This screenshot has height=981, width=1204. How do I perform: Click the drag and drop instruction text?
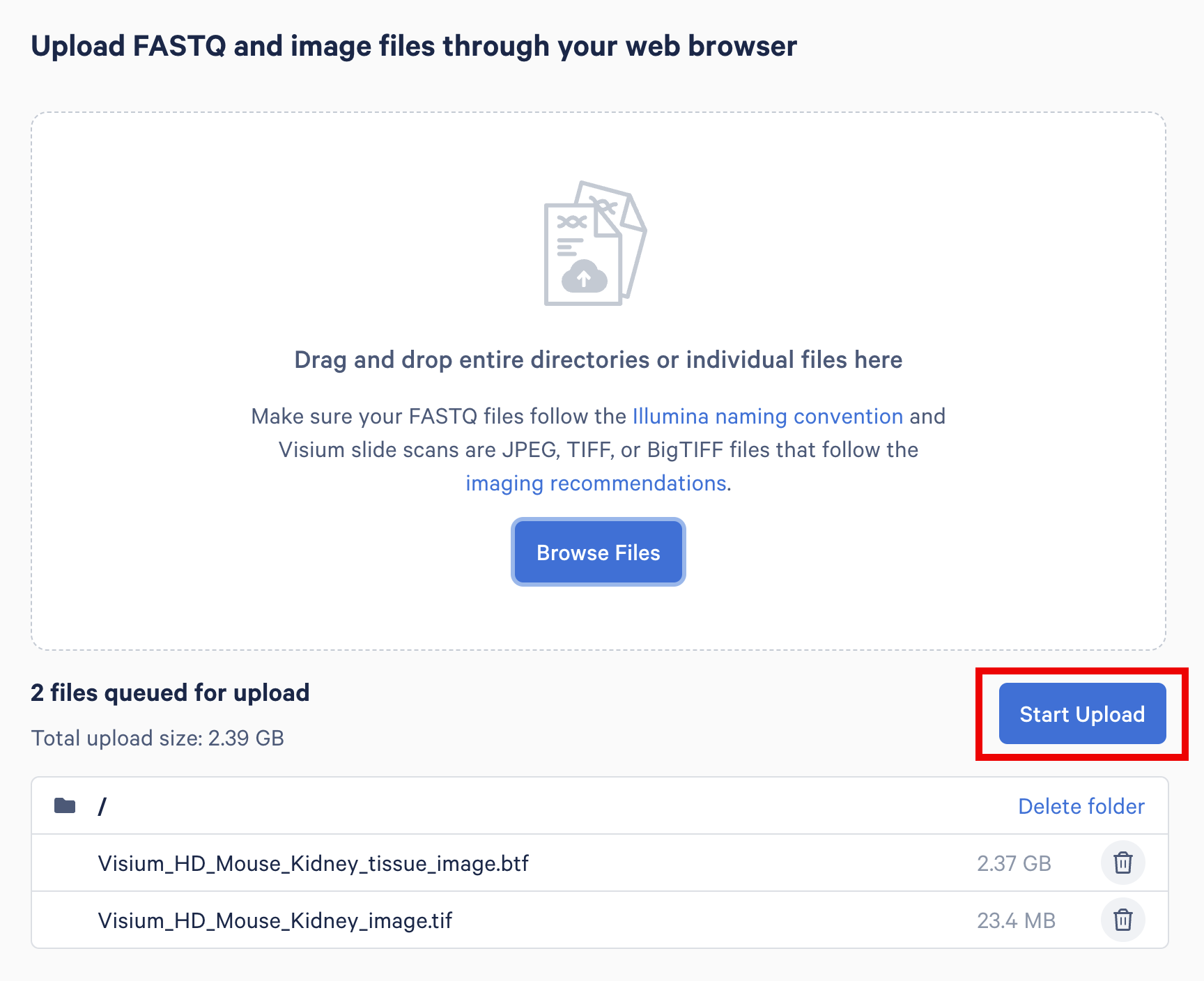pyautogui.click(x=598, y=360)
